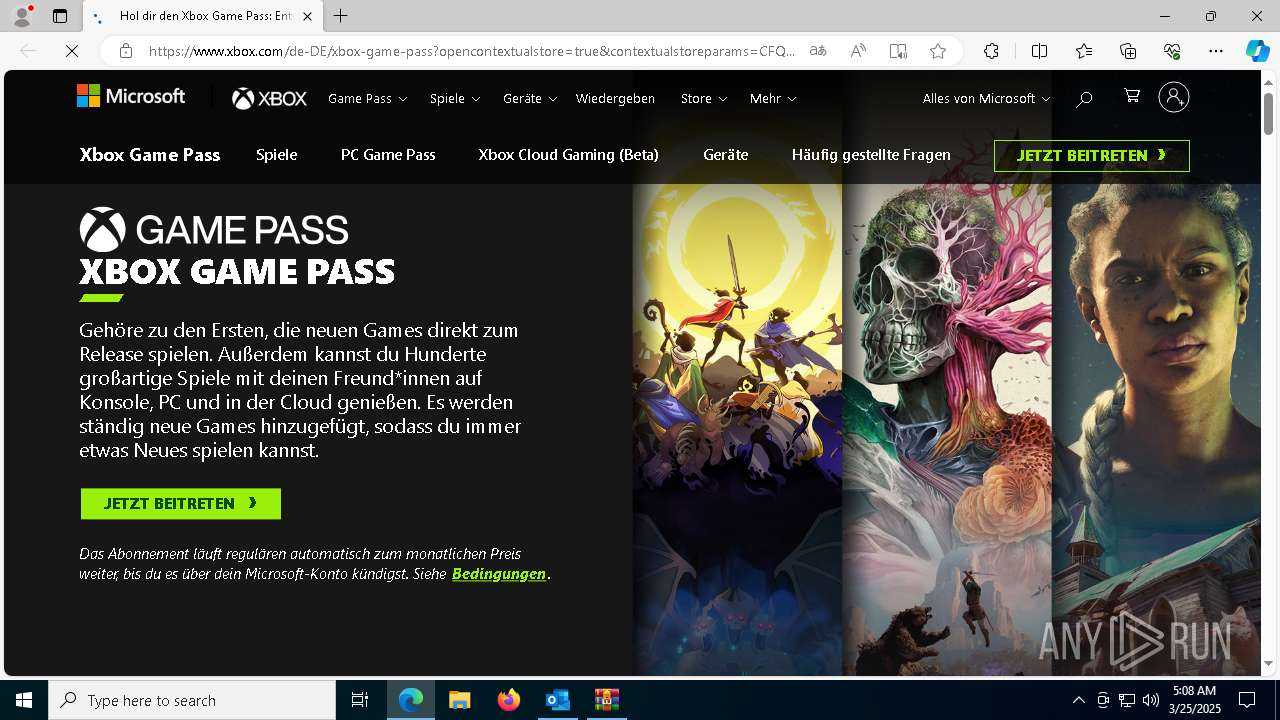
Task: Open the Extensions icon
Action: point(991,51)
